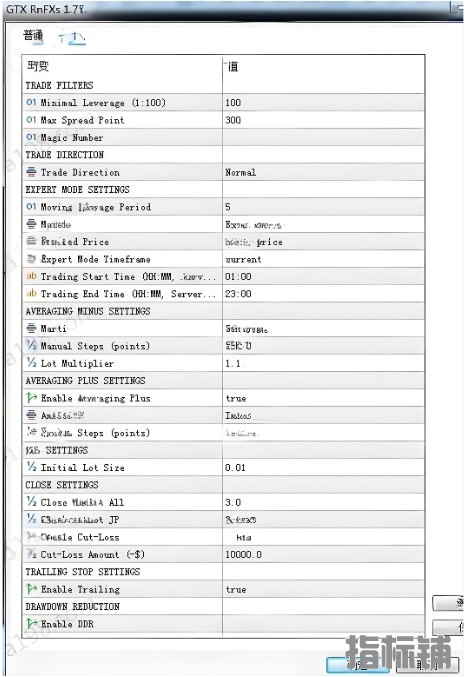The height and width of the screenshot is (677, 468).
Task: Switch to the second tab beside 普通
Action: click(x=72, y=38)
